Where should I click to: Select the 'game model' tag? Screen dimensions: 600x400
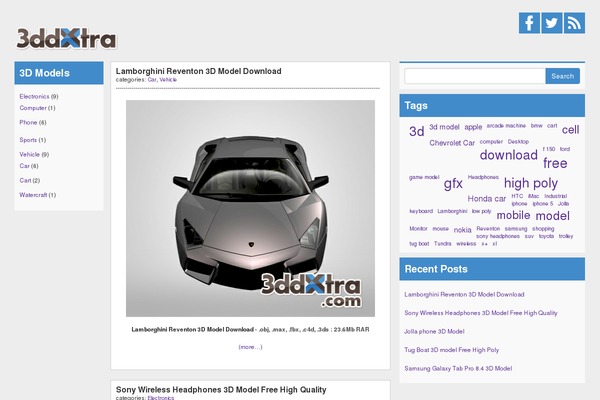point(424,177)
